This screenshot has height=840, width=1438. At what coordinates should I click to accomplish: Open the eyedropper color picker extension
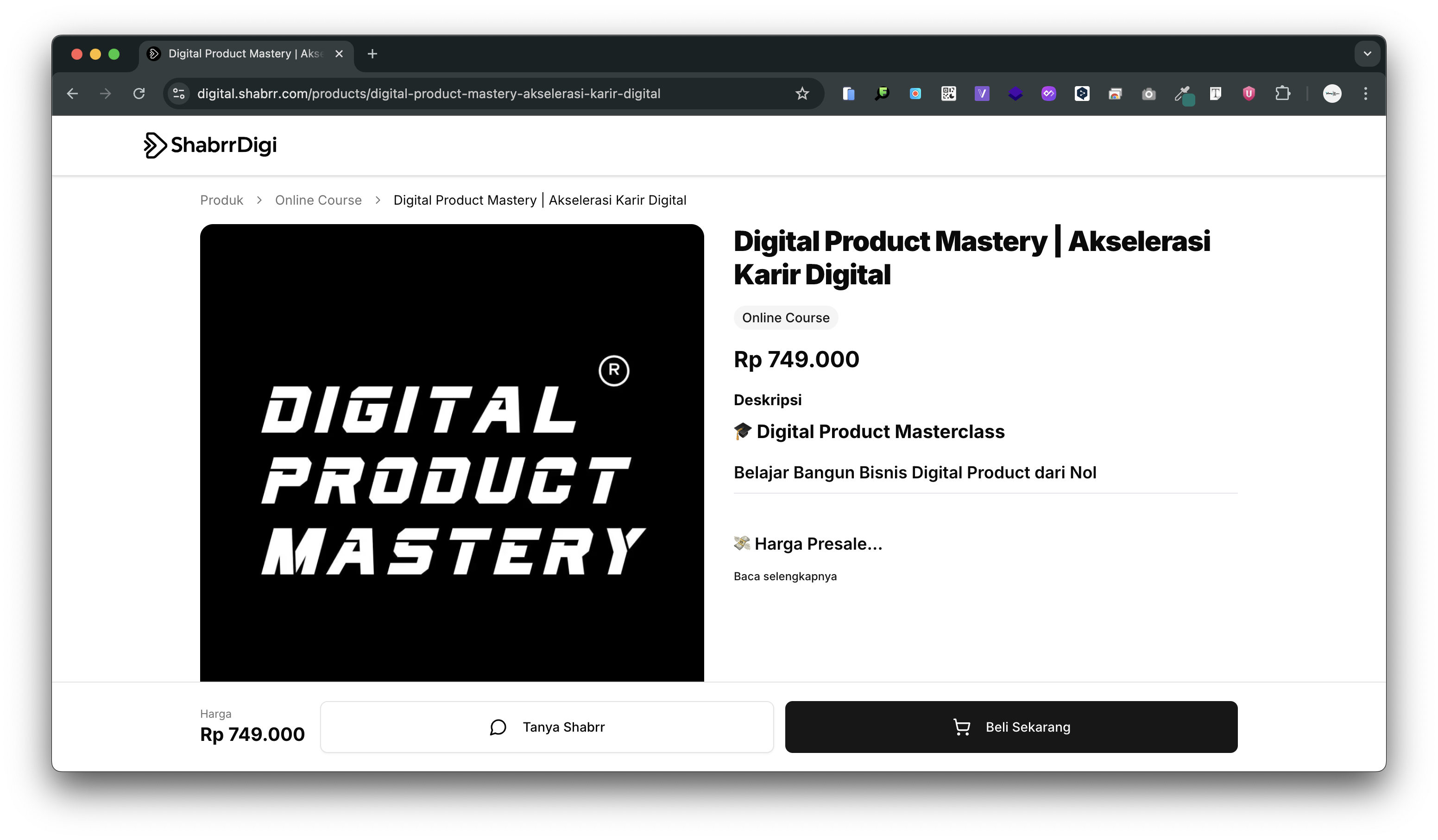(x=1182, y=94)
